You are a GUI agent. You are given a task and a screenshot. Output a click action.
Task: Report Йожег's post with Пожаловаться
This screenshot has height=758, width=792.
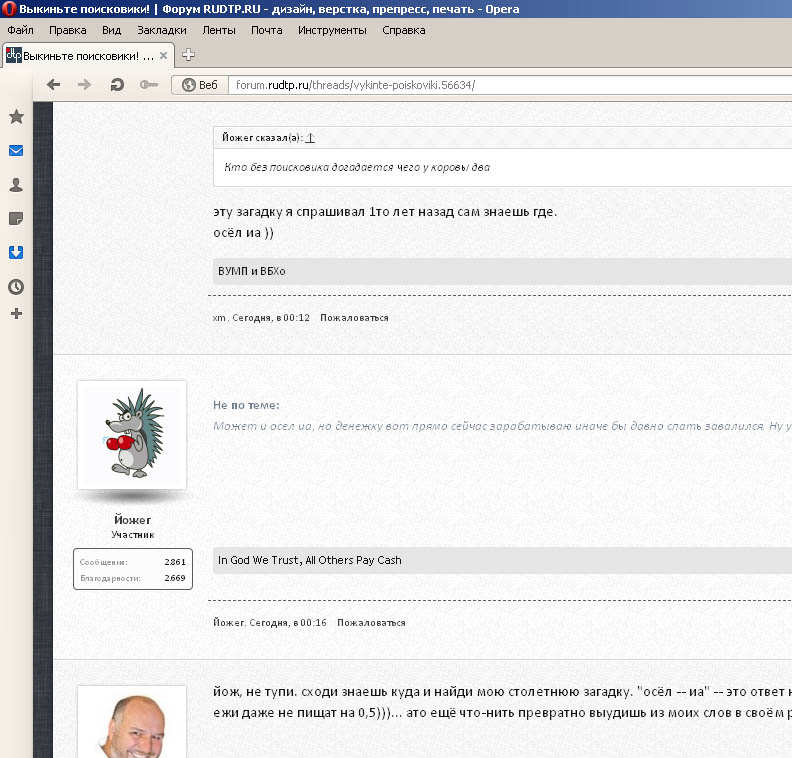tap(371, 623)
